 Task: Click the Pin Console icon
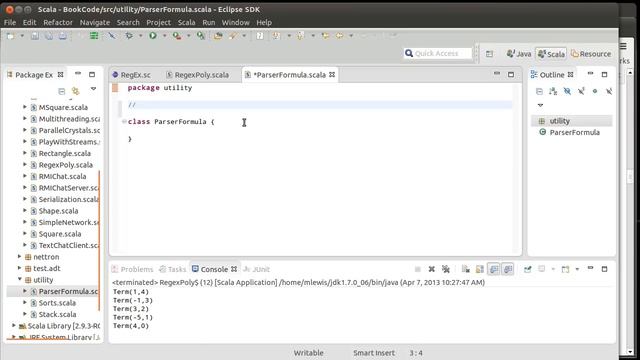click(528, 269)
